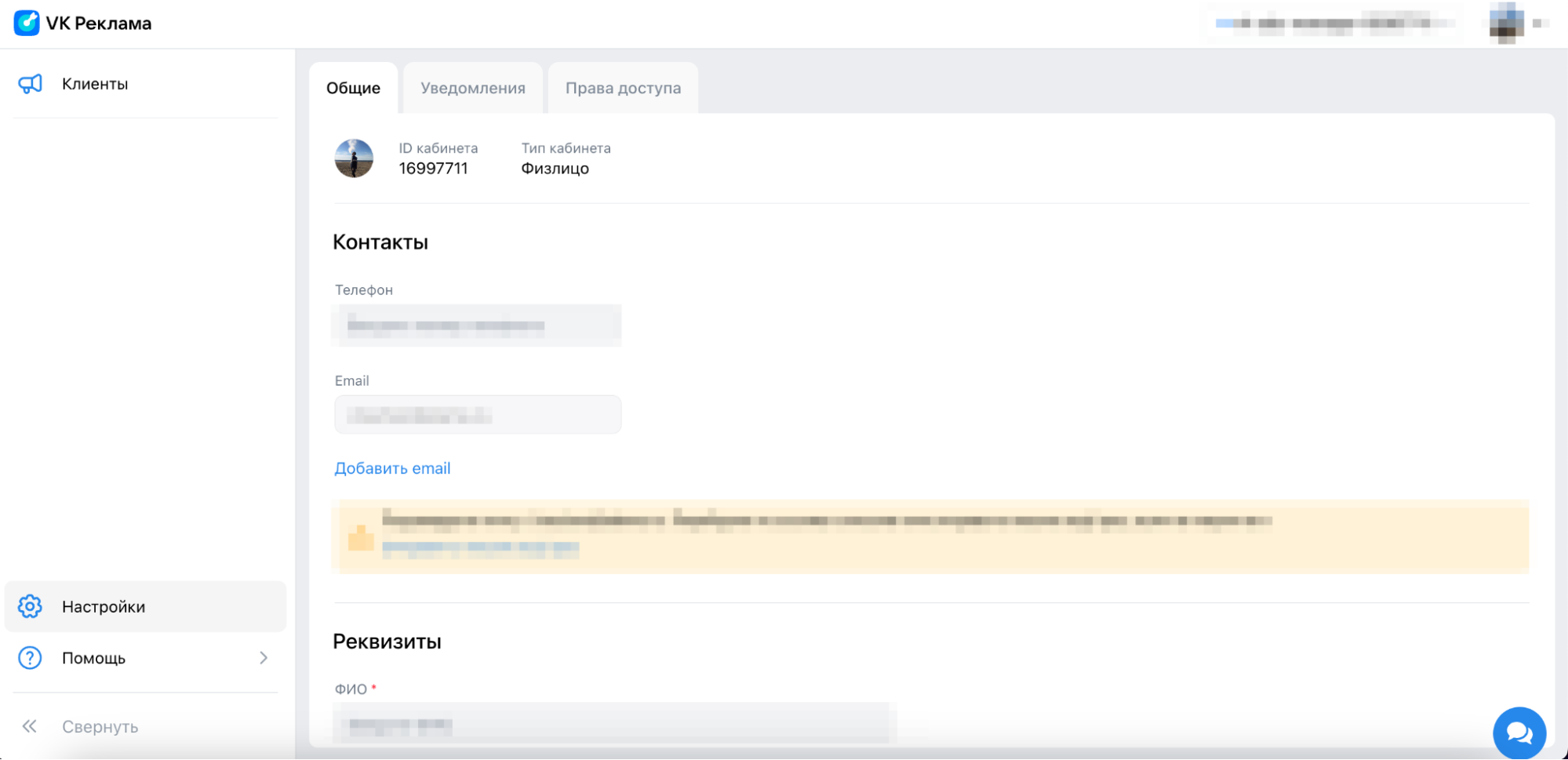Click the Добавить email link
The height and width of the screenshot is (760, 1568).
(x=392, y=468)
